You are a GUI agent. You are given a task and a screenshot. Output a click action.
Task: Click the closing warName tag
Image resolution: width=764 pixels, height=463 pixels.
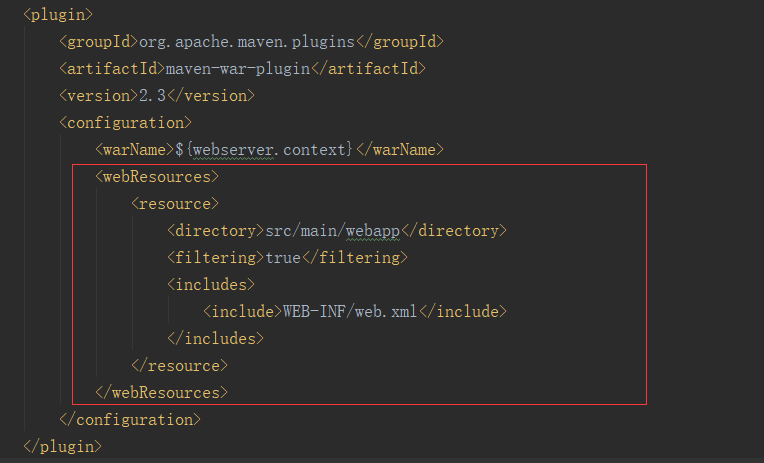click(400, 149)
